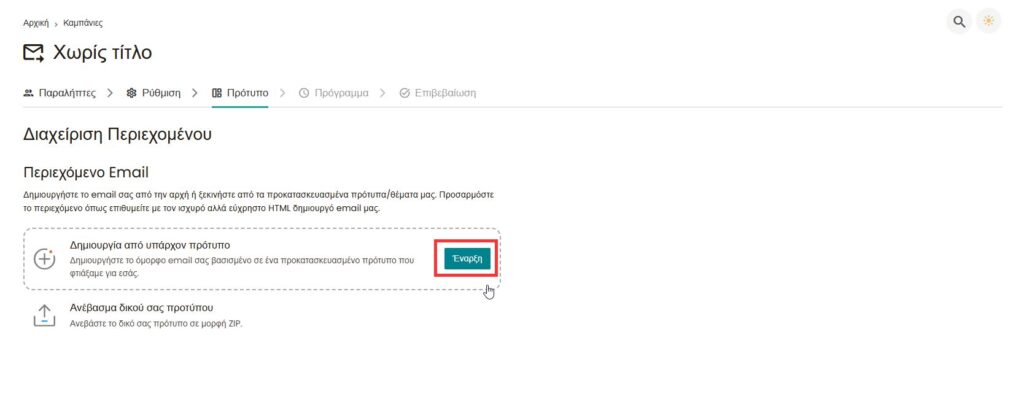Select Ανέβασμα δικού σας προτύπου option
The height and width of the screenshot is (413, 1024).
click(142, 307)
